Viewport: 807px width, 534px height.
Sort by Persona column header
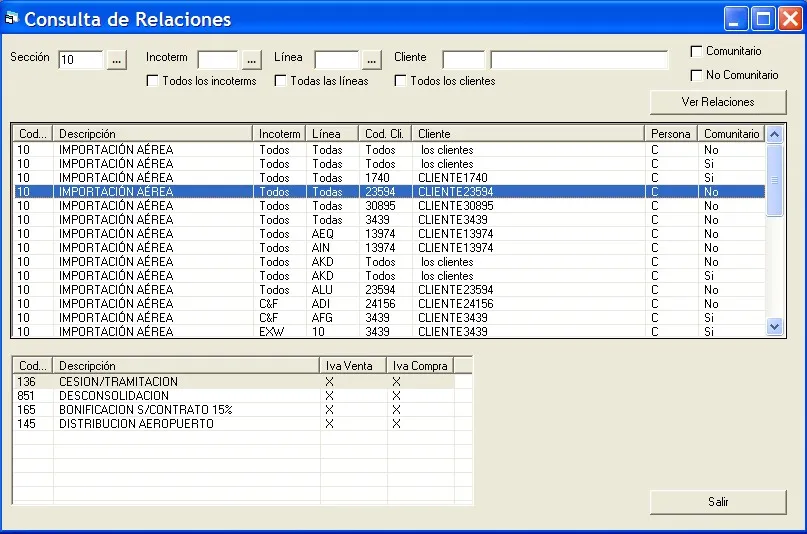tap(671, 134)
